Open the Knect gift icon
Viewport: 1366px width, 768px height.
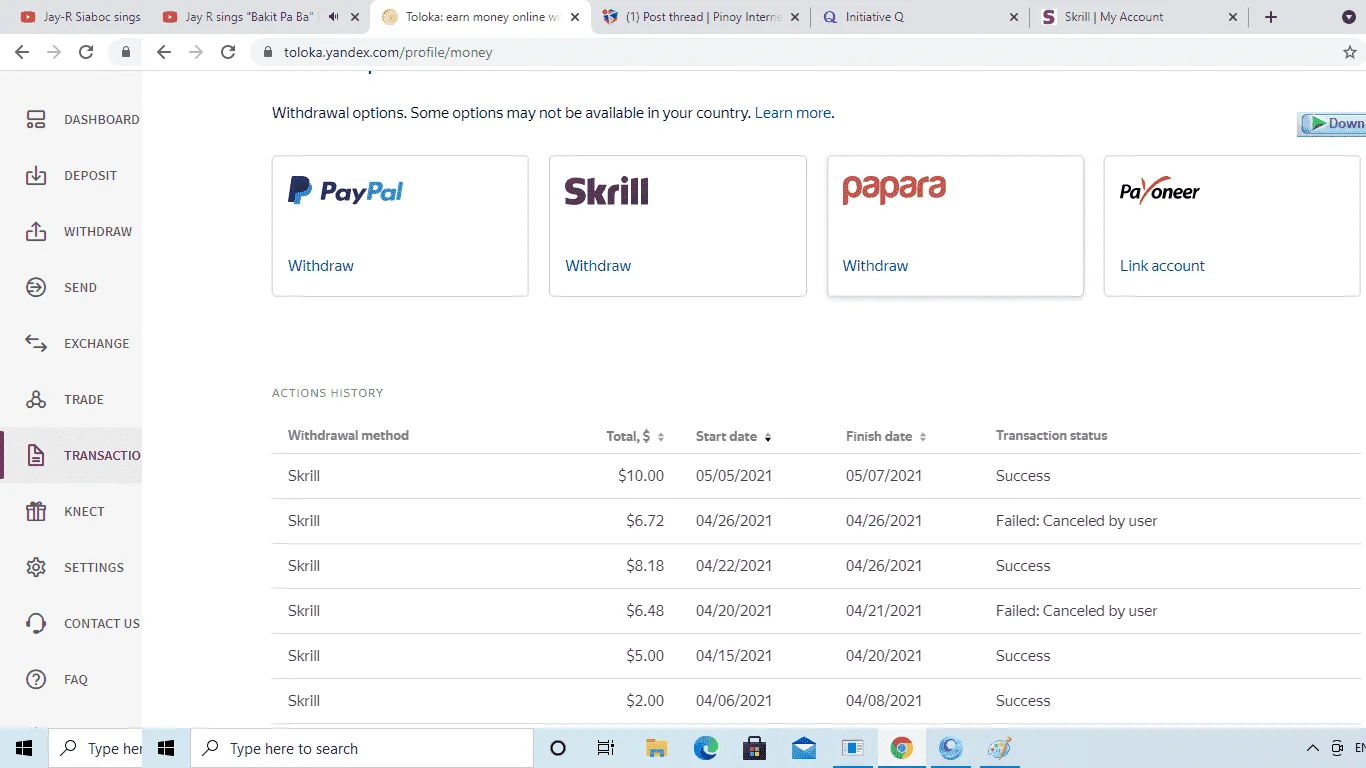point(36,512)
